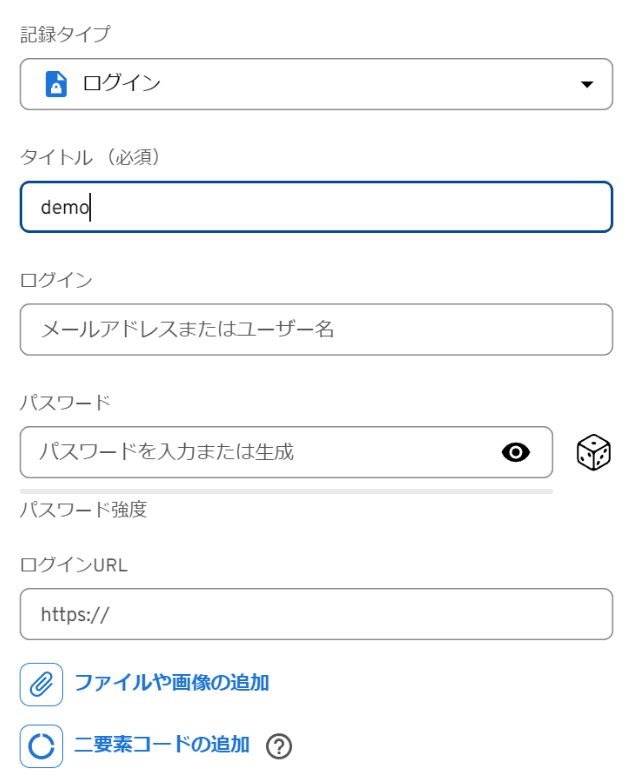Click the パスワード強度 label
Image resolution: width=632 pixels, height=776 pixels.
click(x=84, y=509)
